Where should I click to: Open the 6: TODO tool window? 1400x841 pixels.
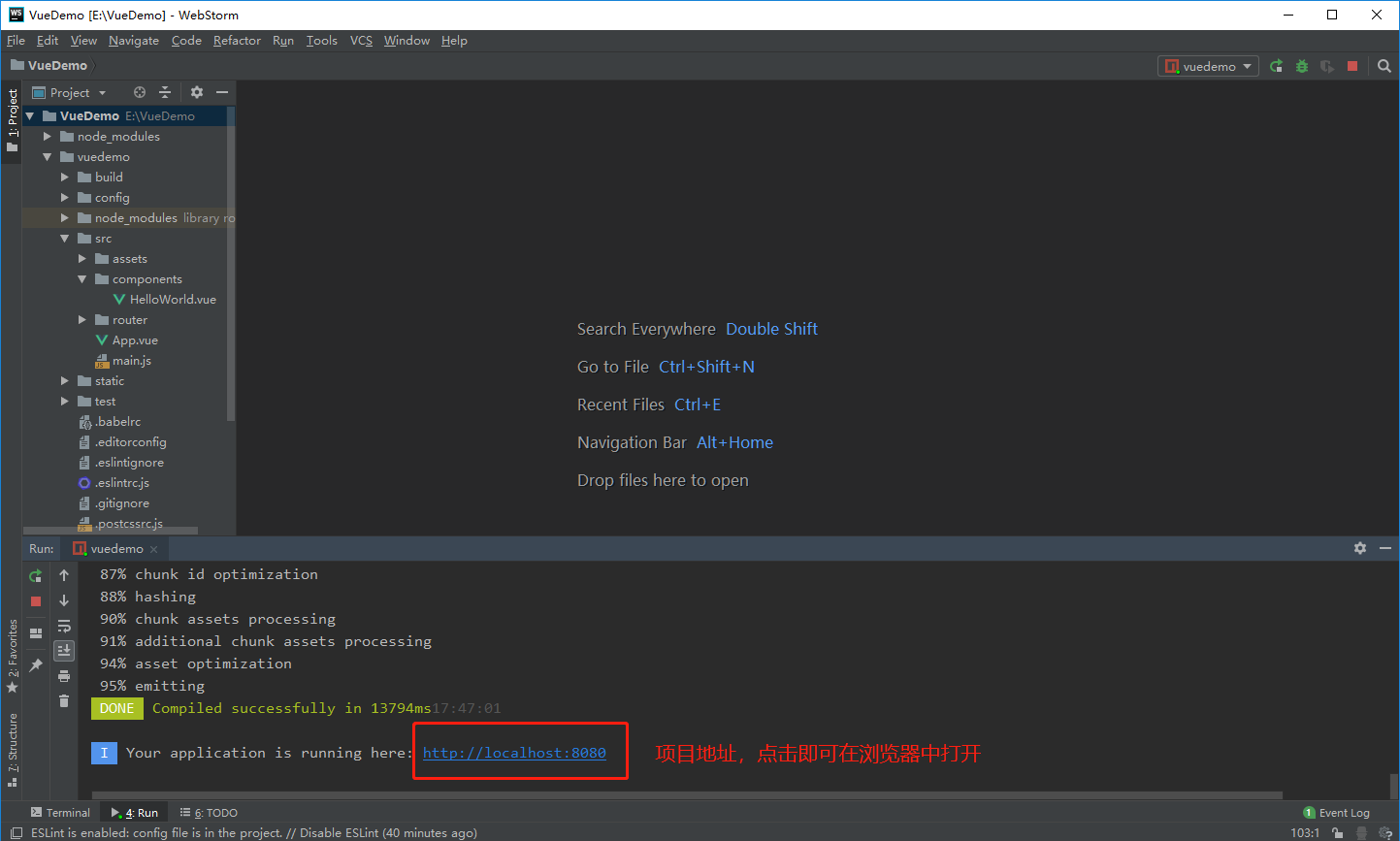click(209, 813)
